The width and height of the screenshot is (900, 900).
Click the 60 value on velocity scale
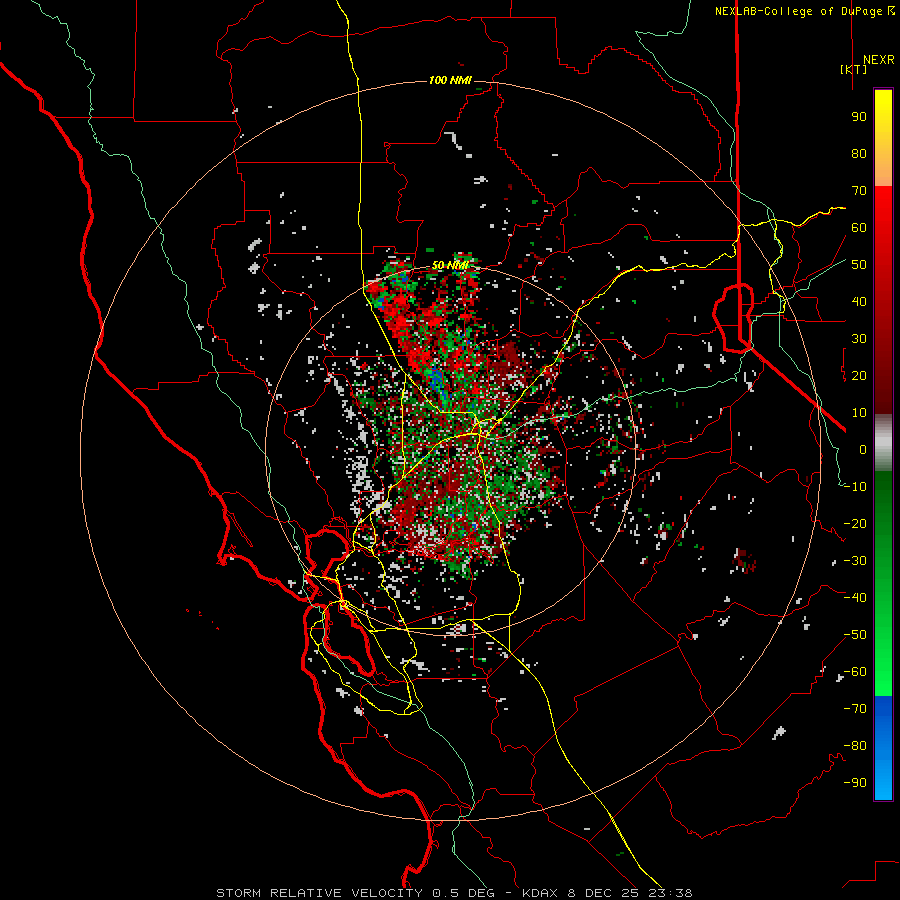point(859,228)
